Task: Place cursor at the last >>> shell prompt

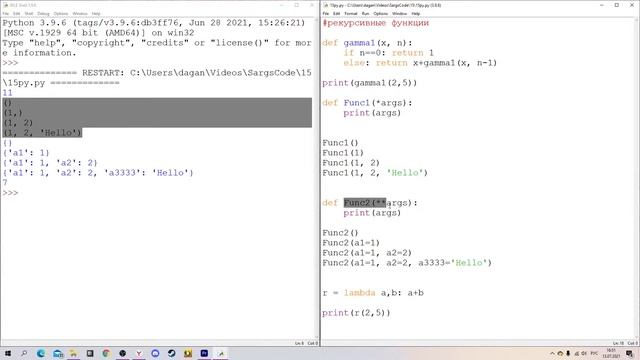Action: 10,193
